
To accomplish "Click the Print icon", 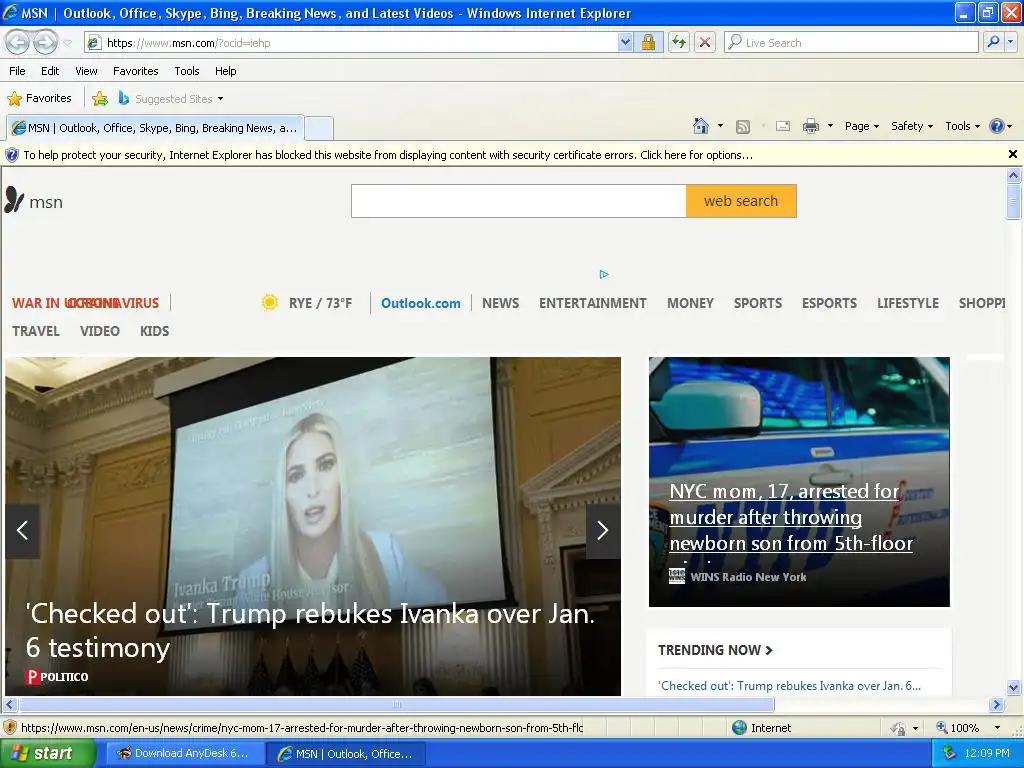I will [810, 127].
